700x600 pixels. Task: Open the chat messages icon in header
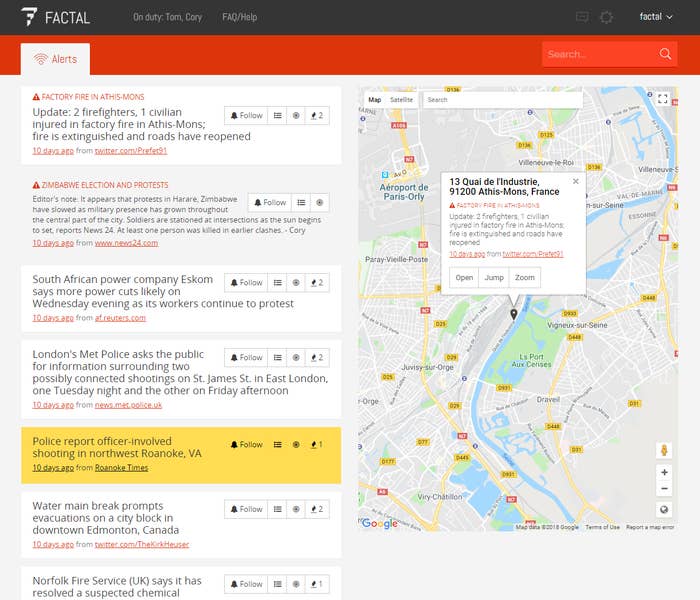[582, 17]
